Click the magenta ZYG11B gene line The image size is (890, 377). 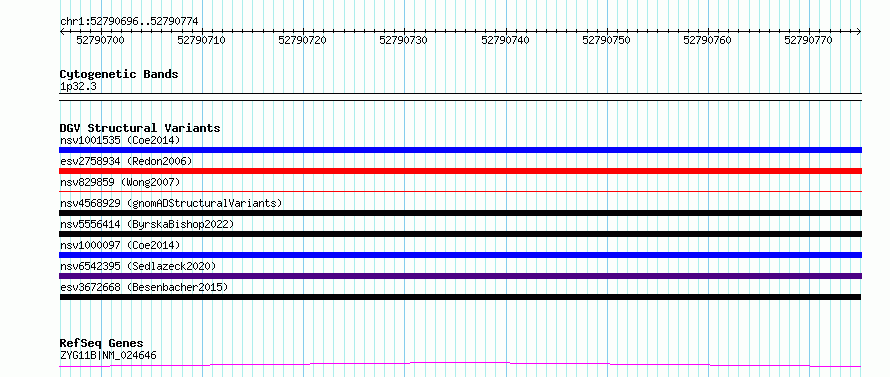coord(460,364)
